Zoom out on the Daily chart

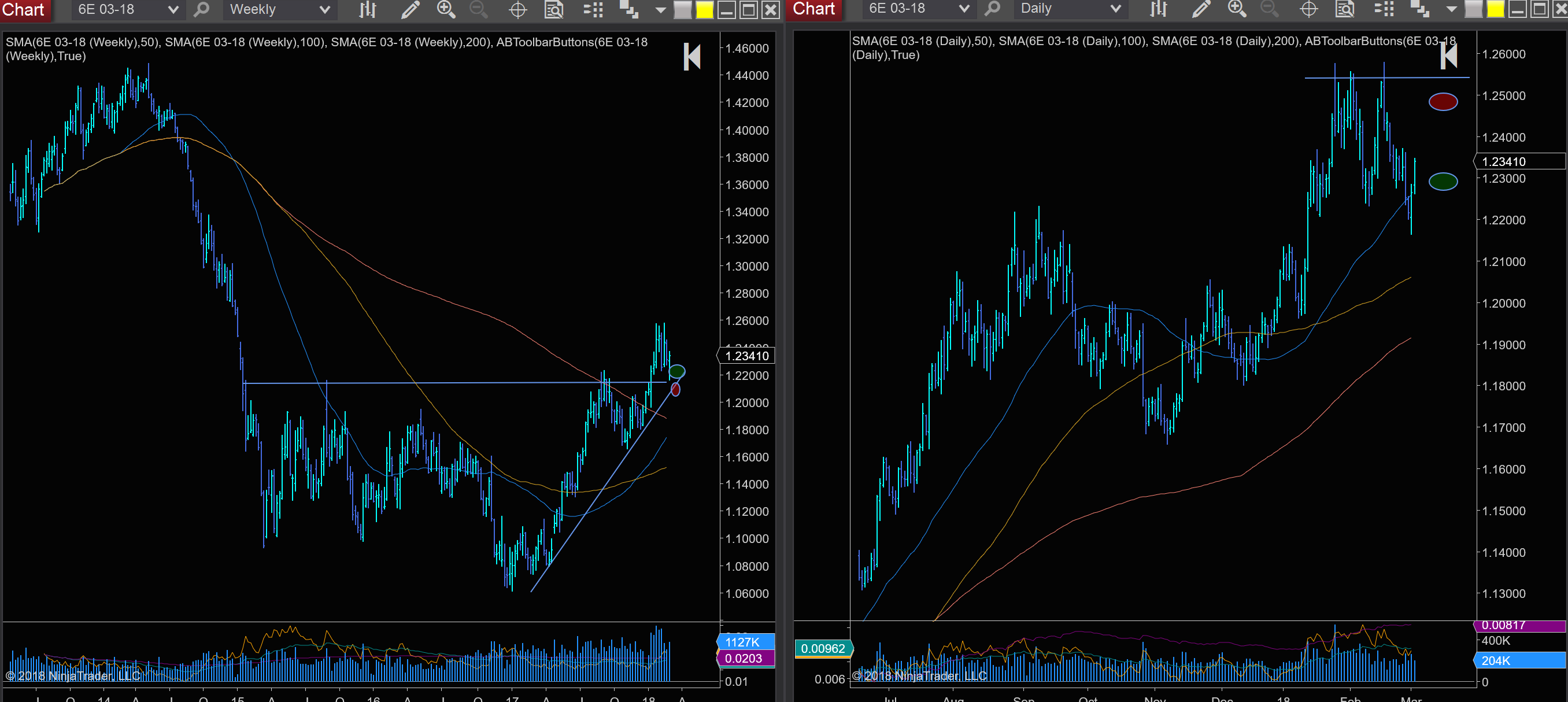1270,9
